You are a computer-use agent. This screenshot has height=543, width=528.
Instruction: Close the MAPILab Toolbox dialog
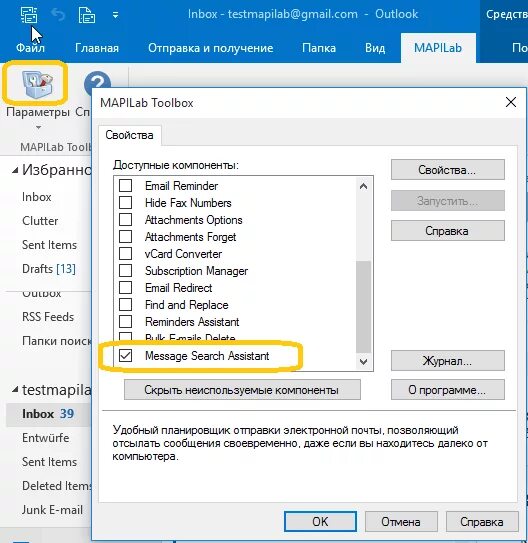511,102
